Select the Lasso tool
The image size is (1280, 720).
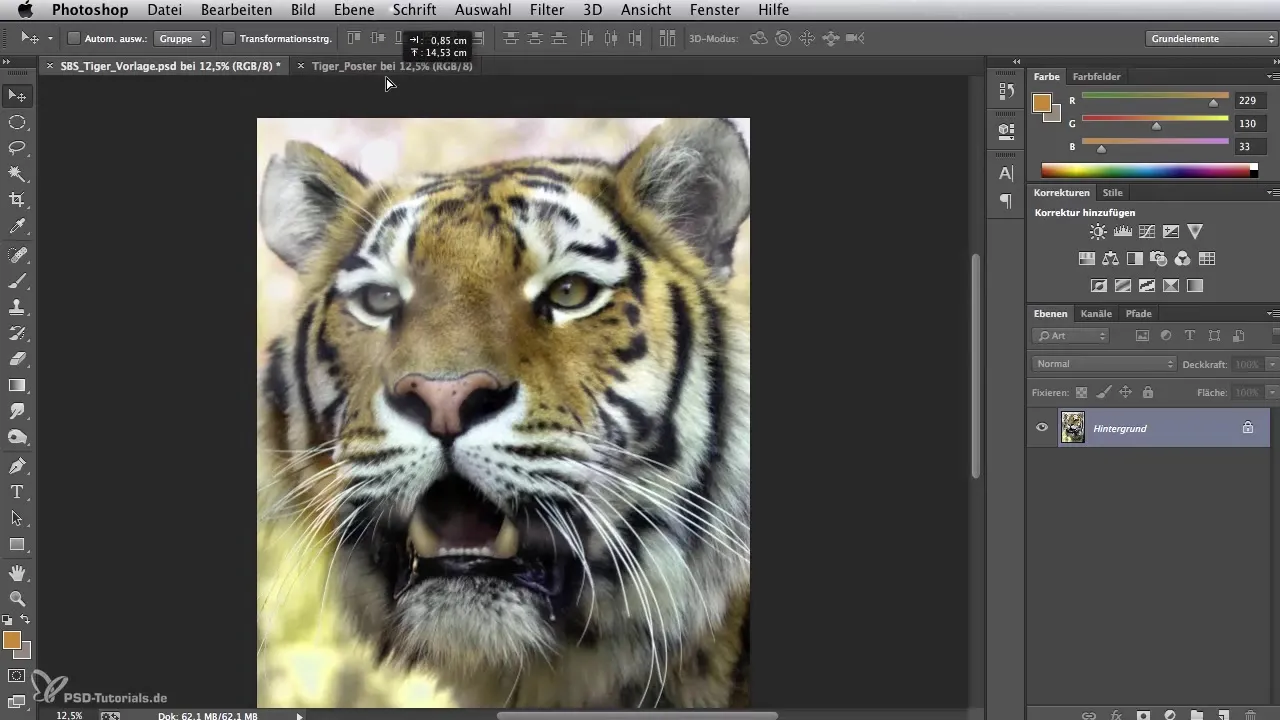(x=17, y=148)
